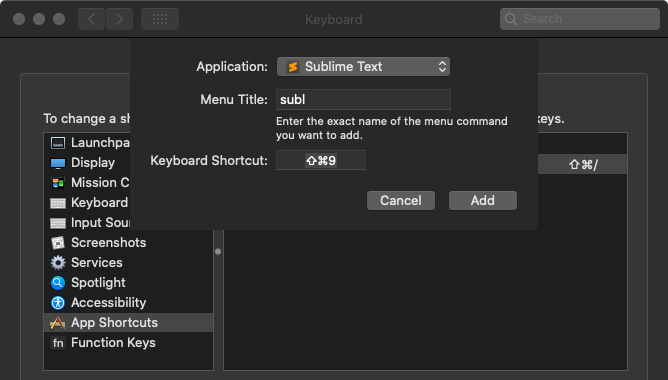Click the fn Function Keys icon
The image size is (668, 380).
[58, 343]
